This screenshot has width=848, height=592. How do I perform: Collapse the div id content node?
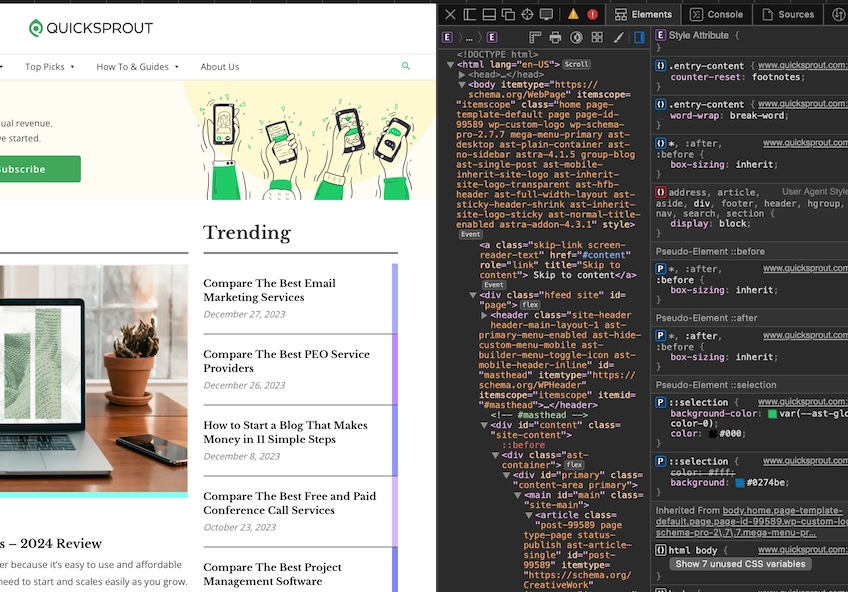point(484,425)
